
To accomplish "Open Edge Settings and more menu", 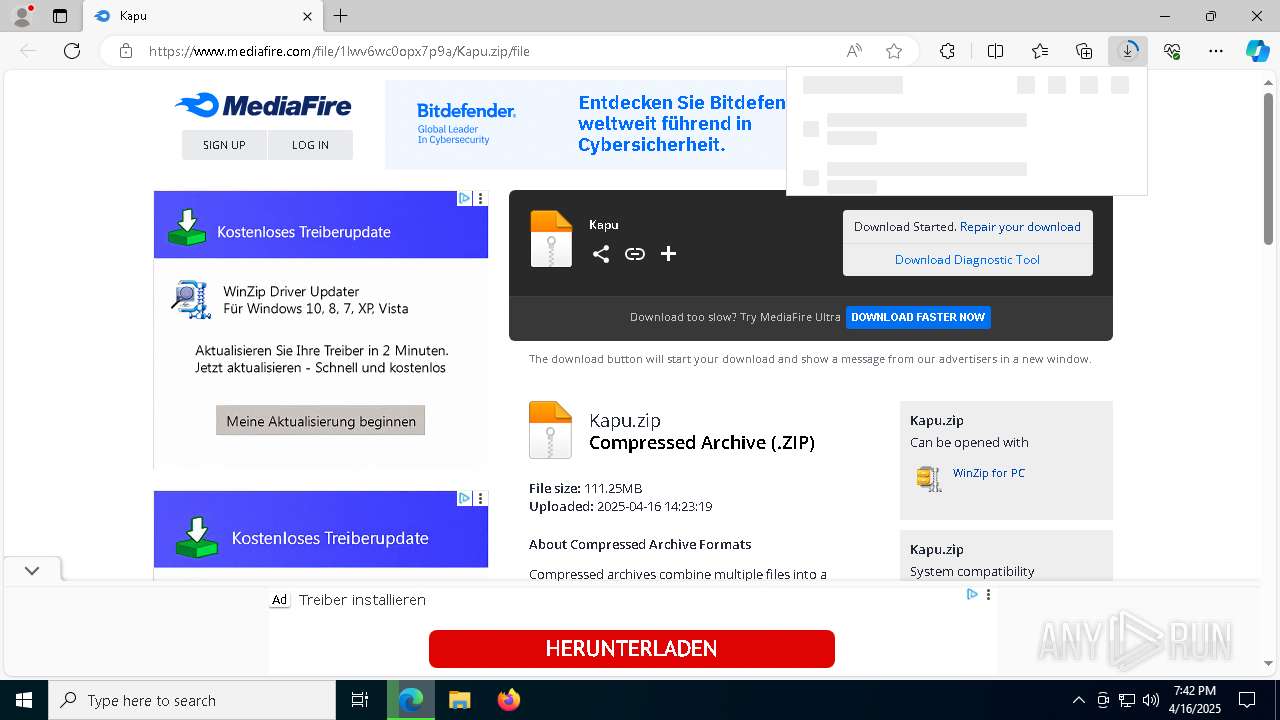I will tap(1216, 51).
